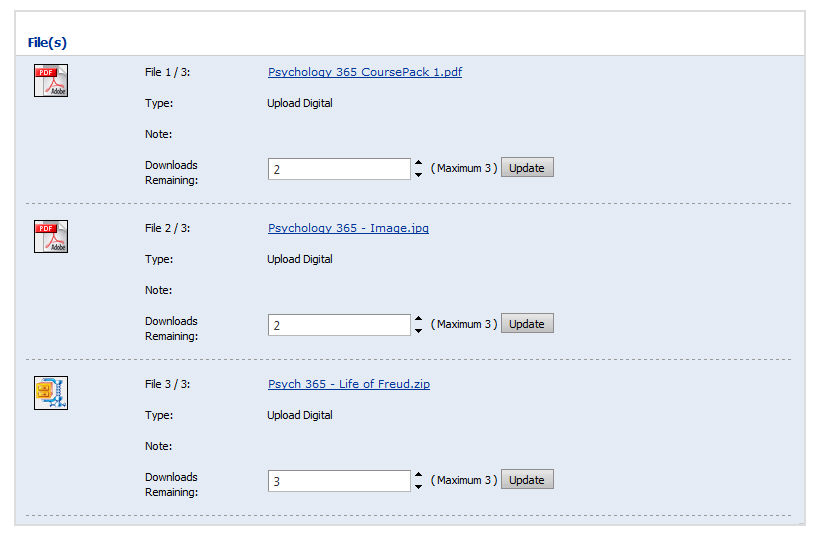Open Psychology 365 - Image.jpg link
This screenshot has width=820, height=539.
348,228
